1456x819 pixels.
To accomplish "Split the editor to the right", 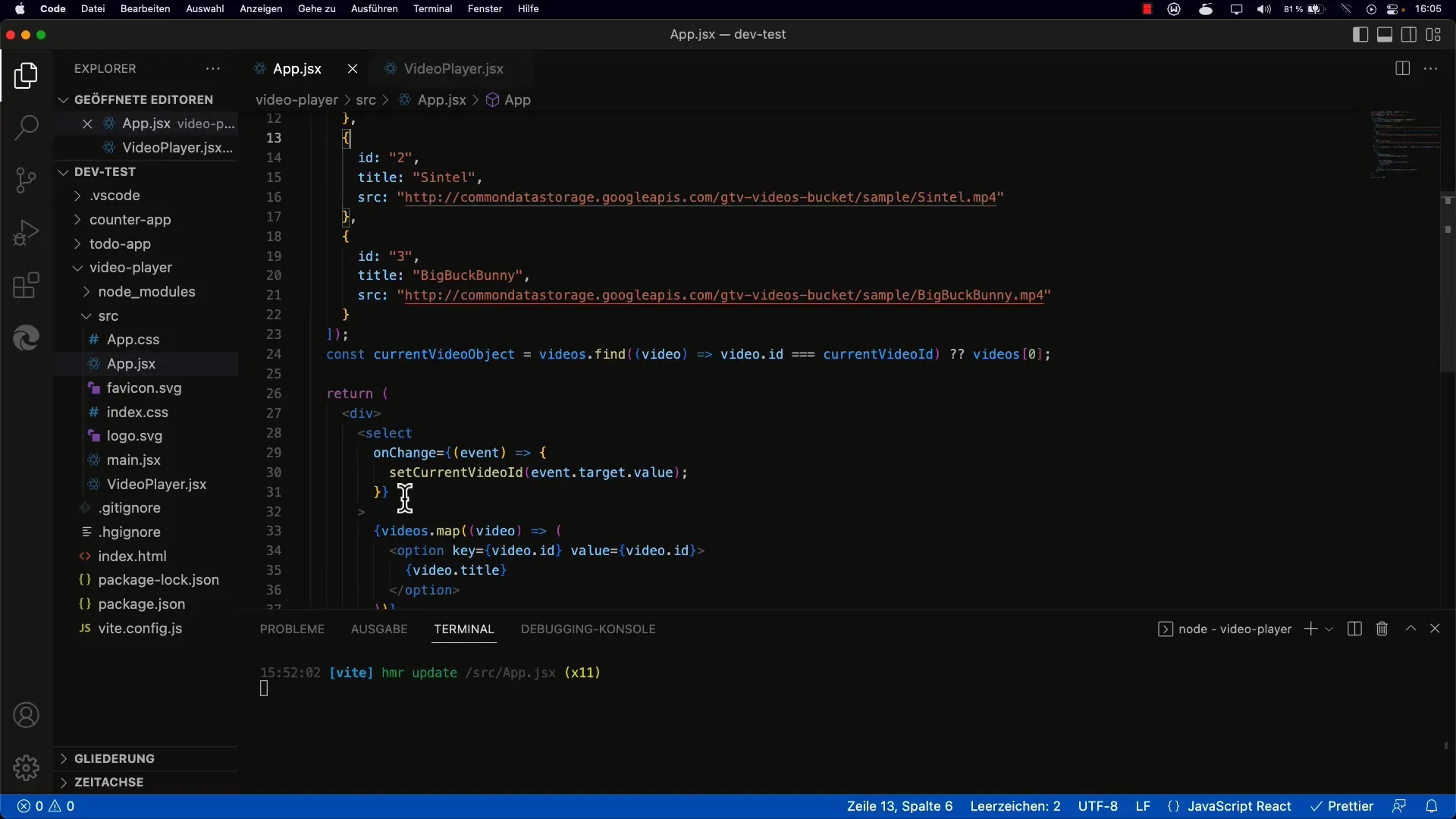I will 1402,68.
